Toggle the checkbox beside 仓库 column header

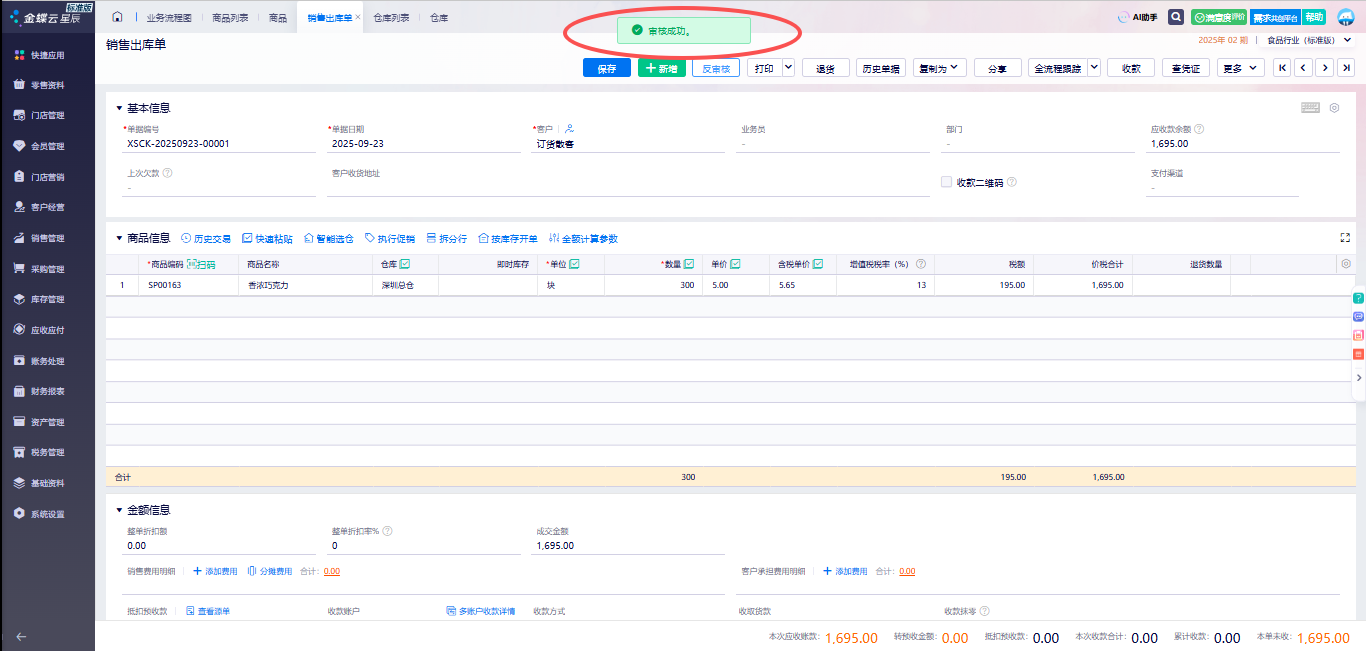[405, 264]
